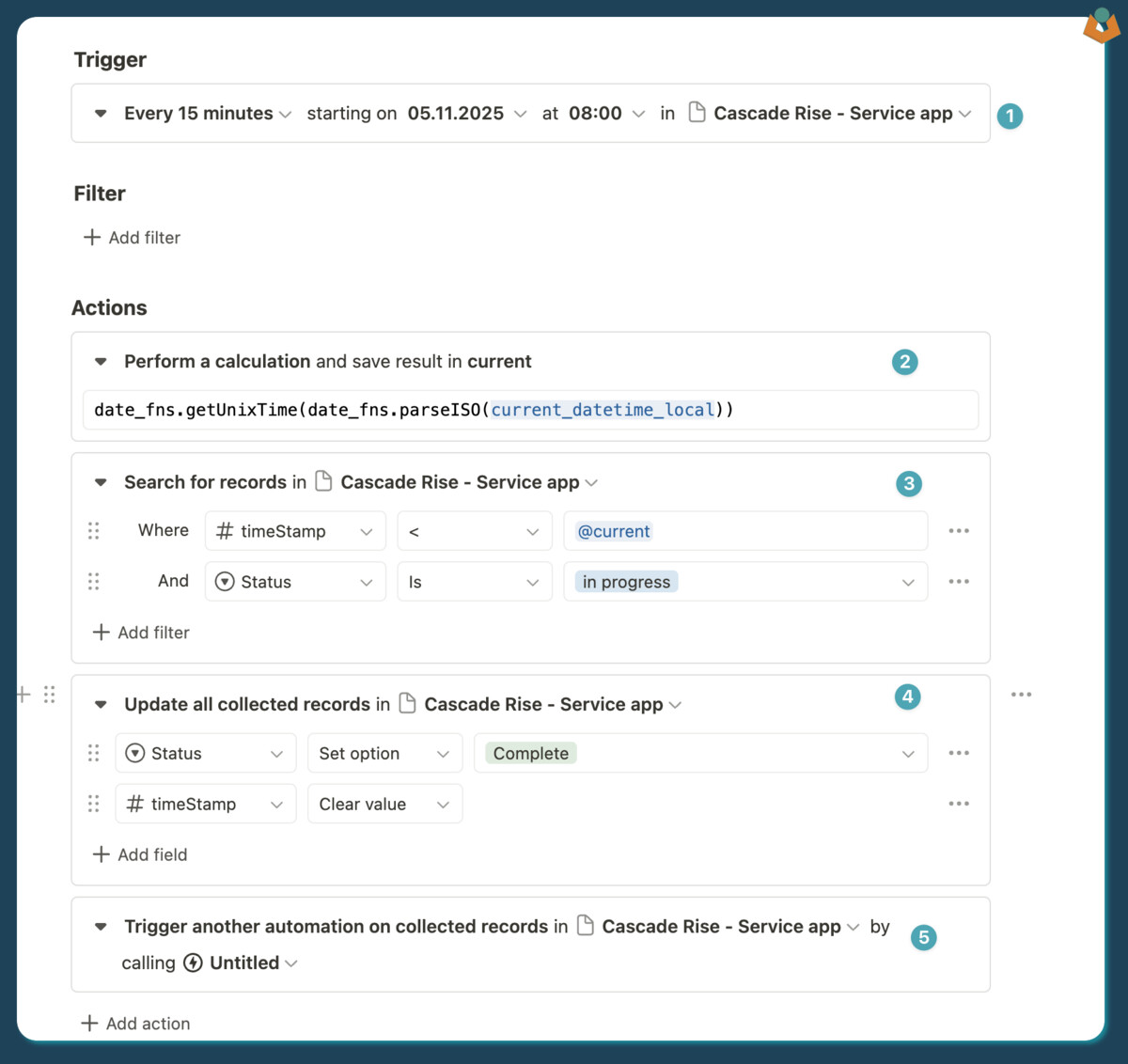
Task: Open three-dot menu for Update records action block
Action: click(1021, 695)
